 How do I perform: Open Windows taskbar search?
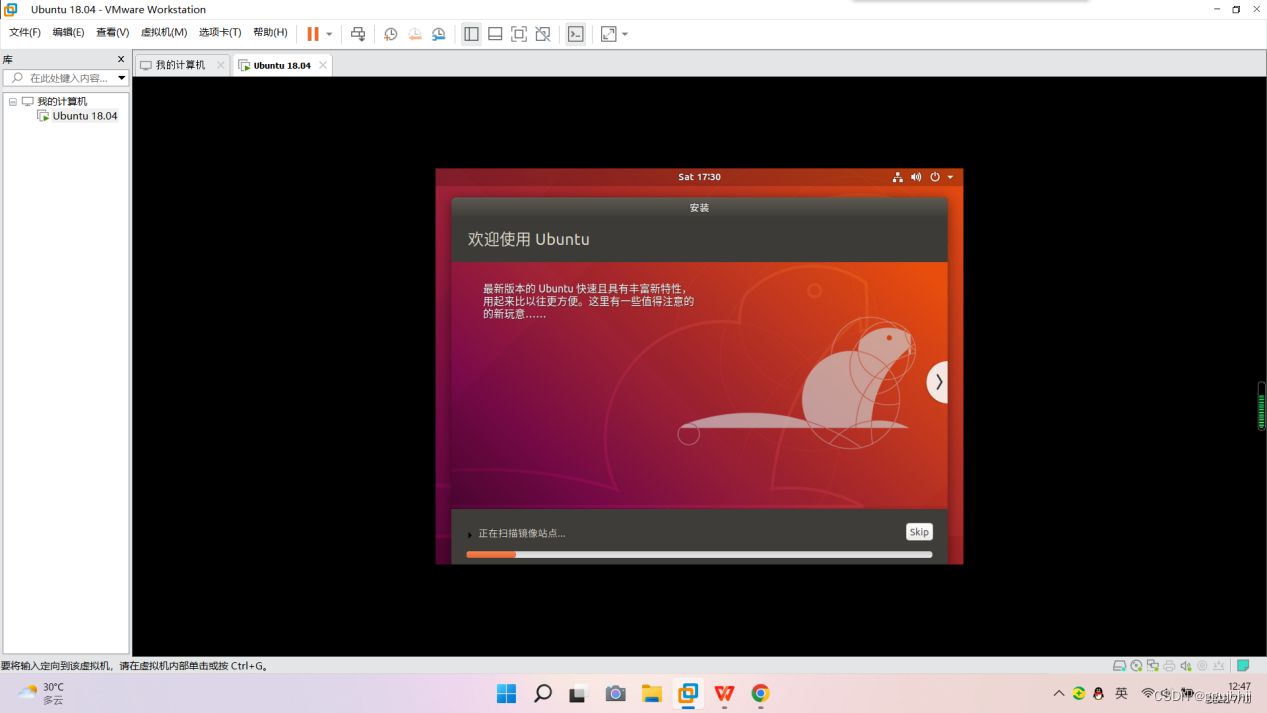[543, 694]
